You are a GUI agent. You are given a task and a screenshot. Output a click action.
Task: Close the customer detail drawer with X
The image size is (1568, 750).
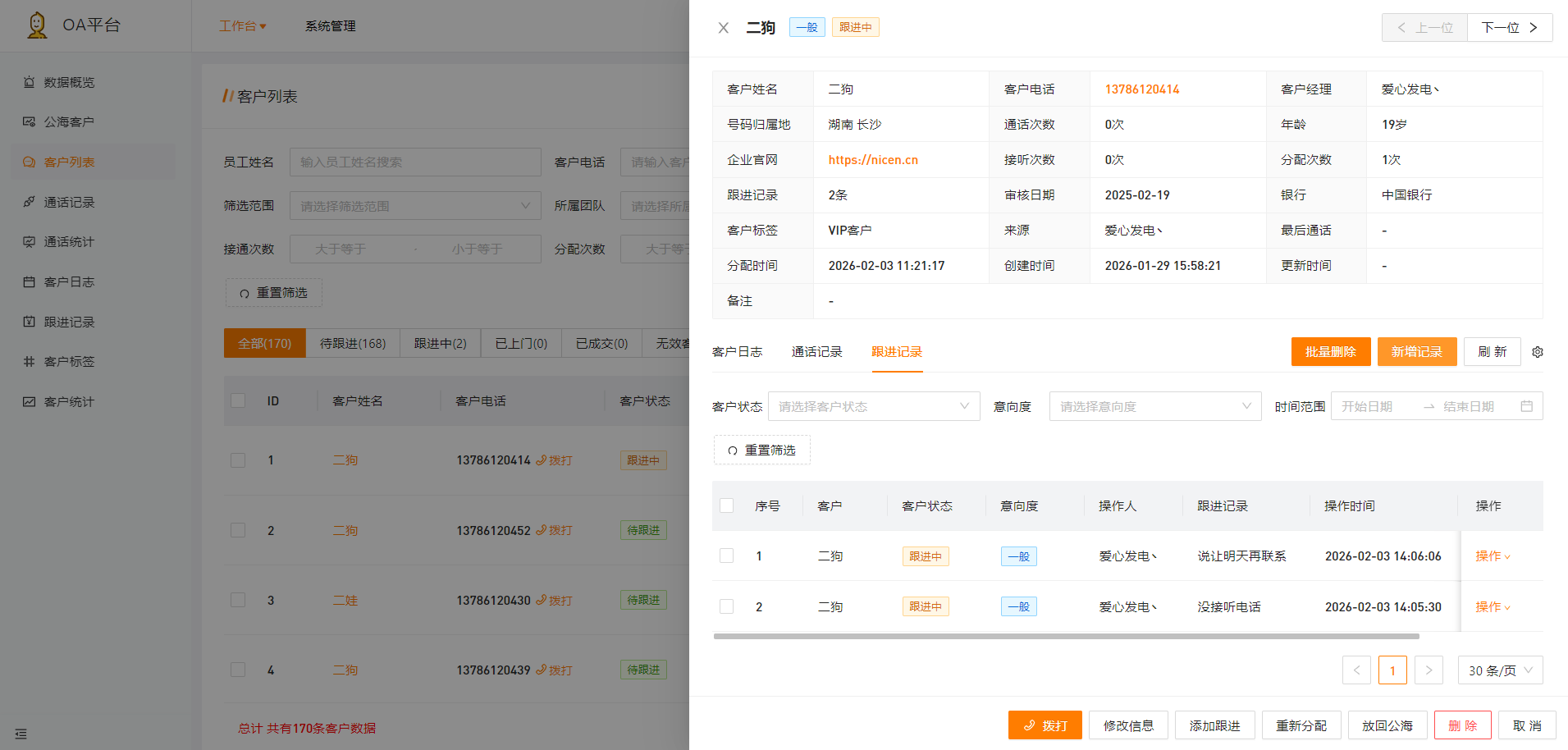click(x=723, y=28)
